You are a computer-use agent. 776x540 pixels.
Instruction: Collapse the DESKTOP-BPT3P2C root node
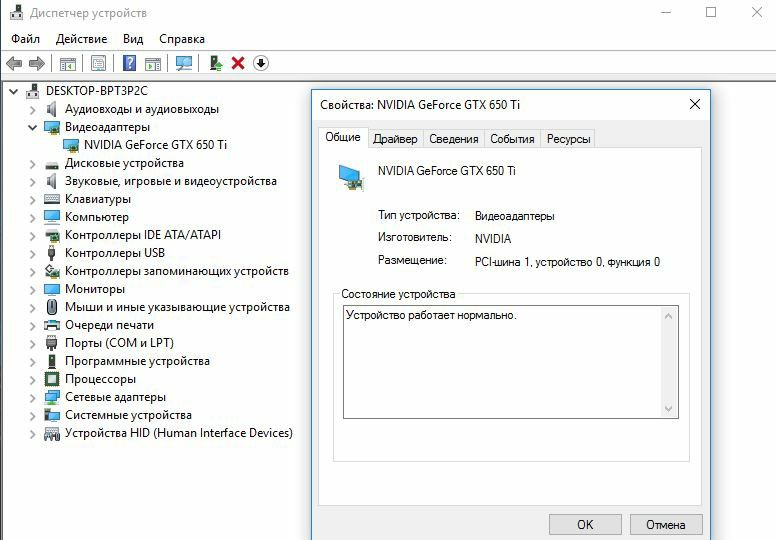[x=14, y=92]
